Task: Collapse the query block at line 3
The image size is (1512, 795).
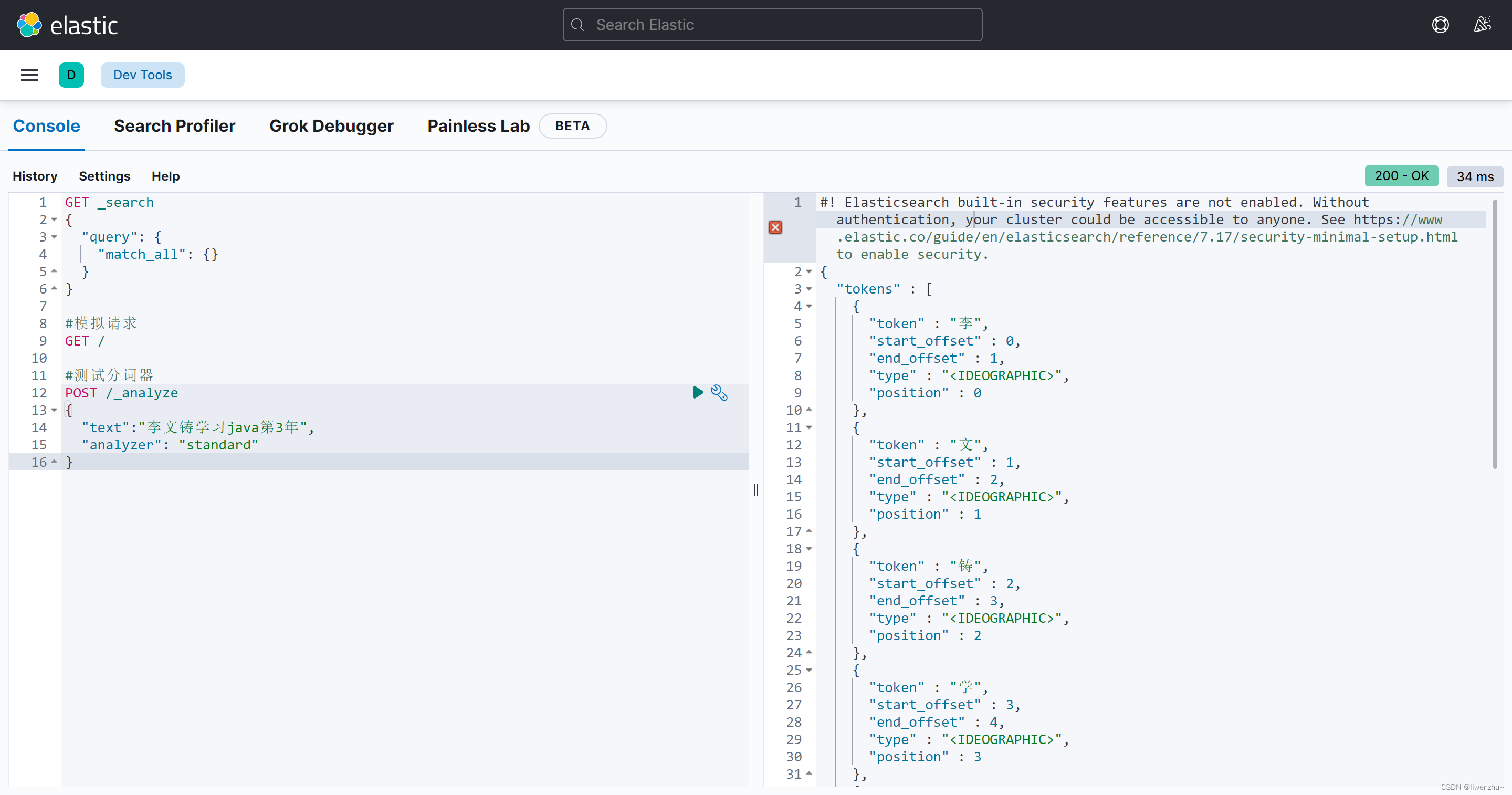Action: tap(54, 237)
